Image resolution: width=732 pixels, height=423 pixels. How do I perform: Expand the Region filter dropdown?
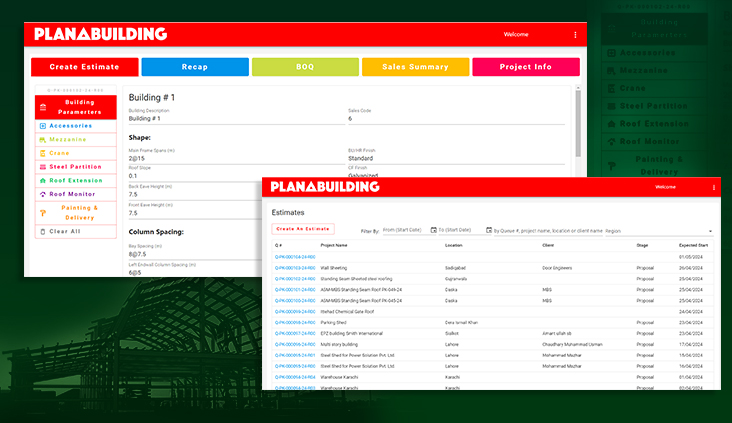pos(659,231)
